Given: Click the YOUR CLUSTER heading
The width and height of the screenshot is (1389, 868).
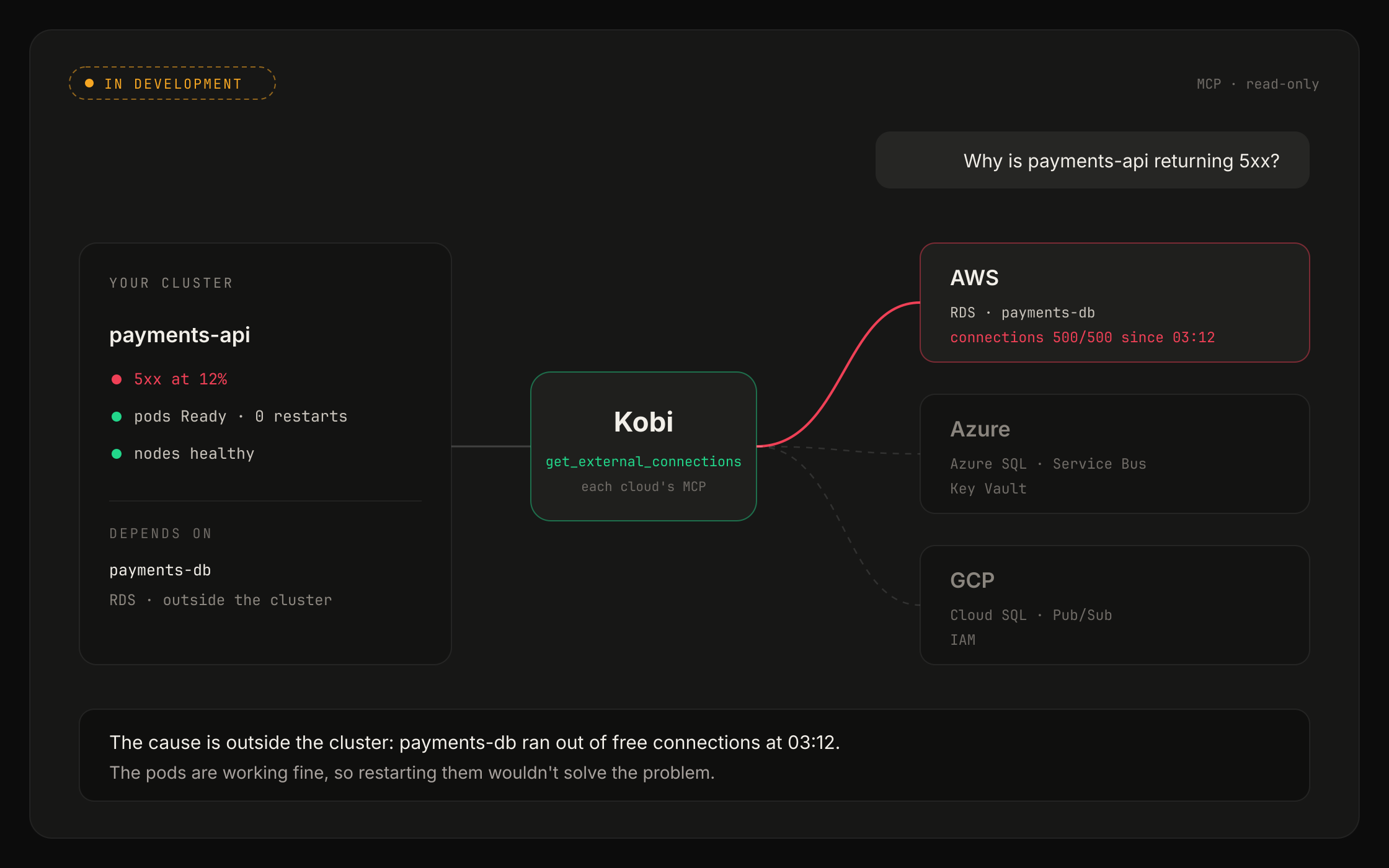Looking at the screenshot, I should (171, 283).
